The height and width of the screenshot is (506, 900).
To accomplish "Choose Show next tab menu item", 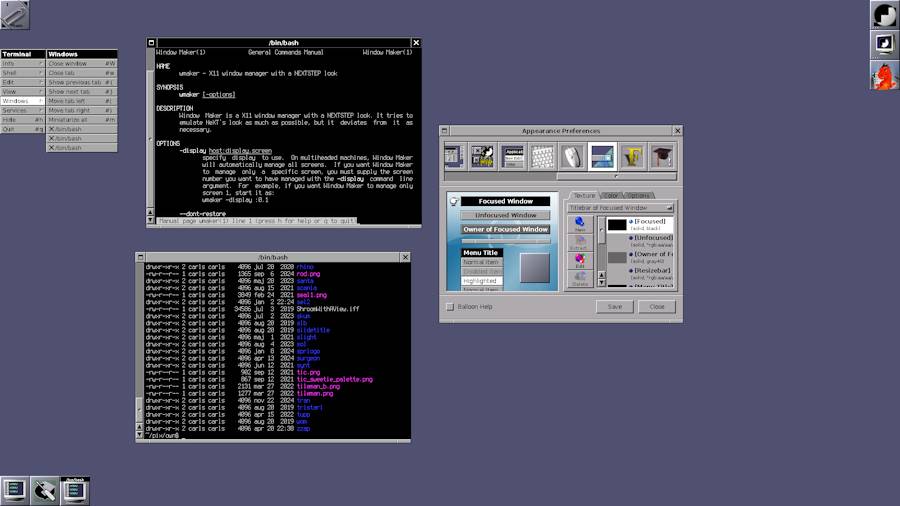I will 82,91.
